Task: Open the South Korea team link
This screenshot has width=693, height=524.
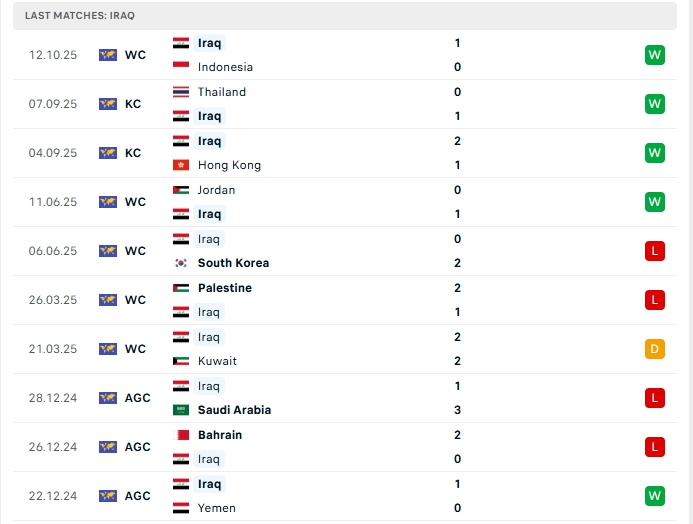Action: pyautogui.click(x=233, y=263)
